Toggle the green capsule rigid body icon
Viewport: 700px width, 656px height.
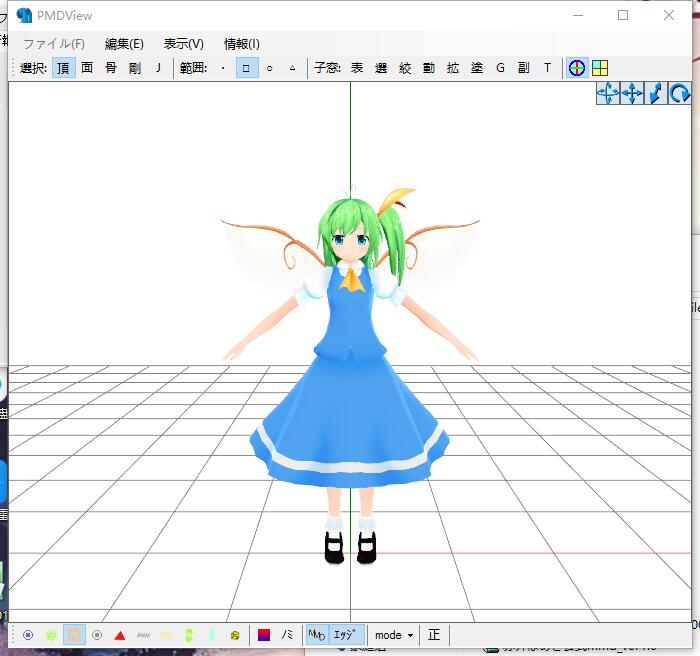[189, 635]
